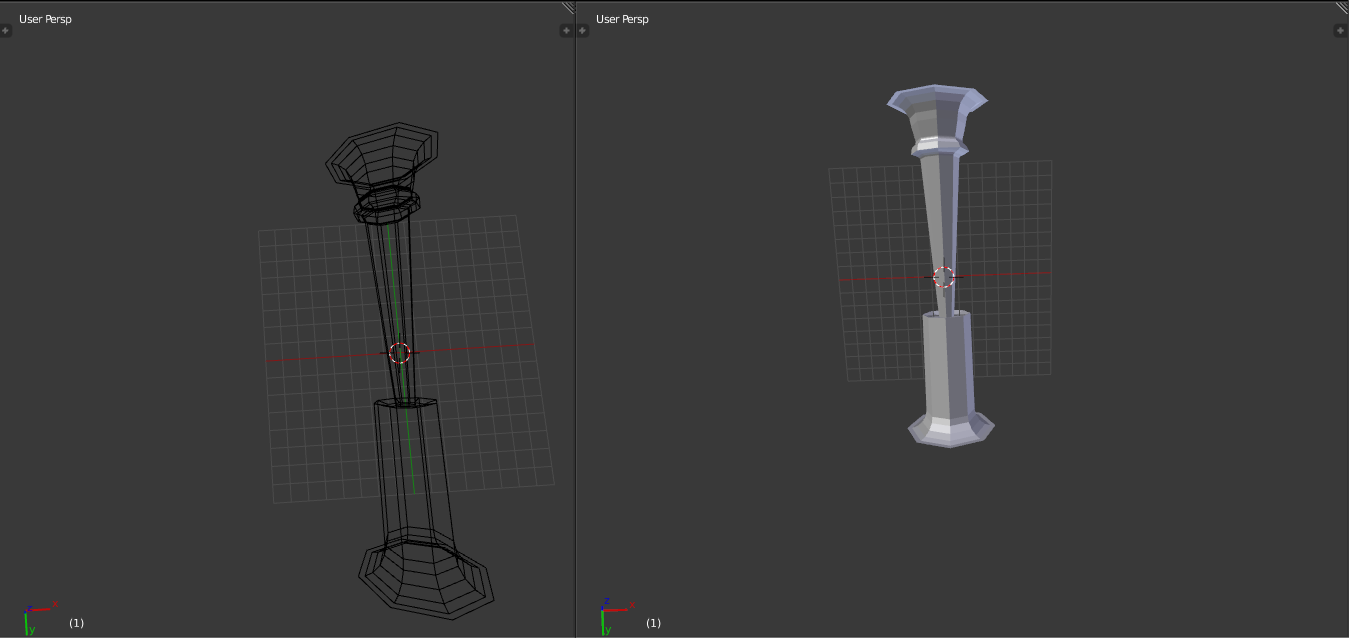Click the axis gizmo in right viewport
The image size is (1349, 638).
click(614, 615)
